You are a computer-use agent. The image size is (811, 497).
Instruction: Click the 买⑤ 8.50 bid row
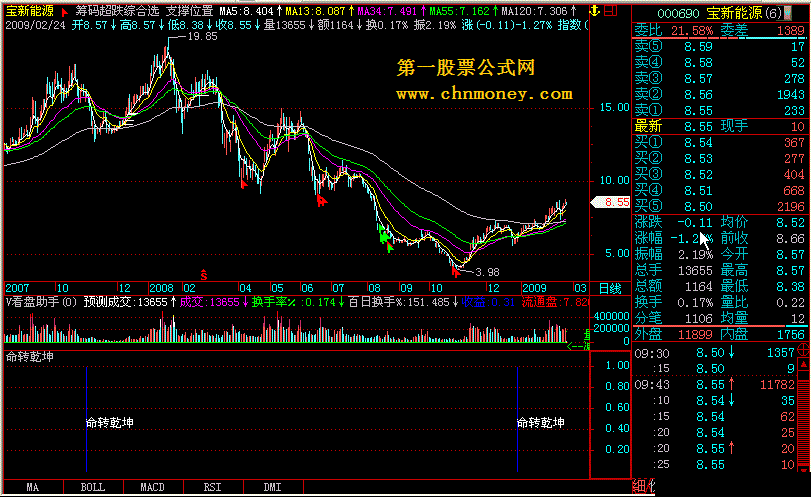click(x=719, y=207)
